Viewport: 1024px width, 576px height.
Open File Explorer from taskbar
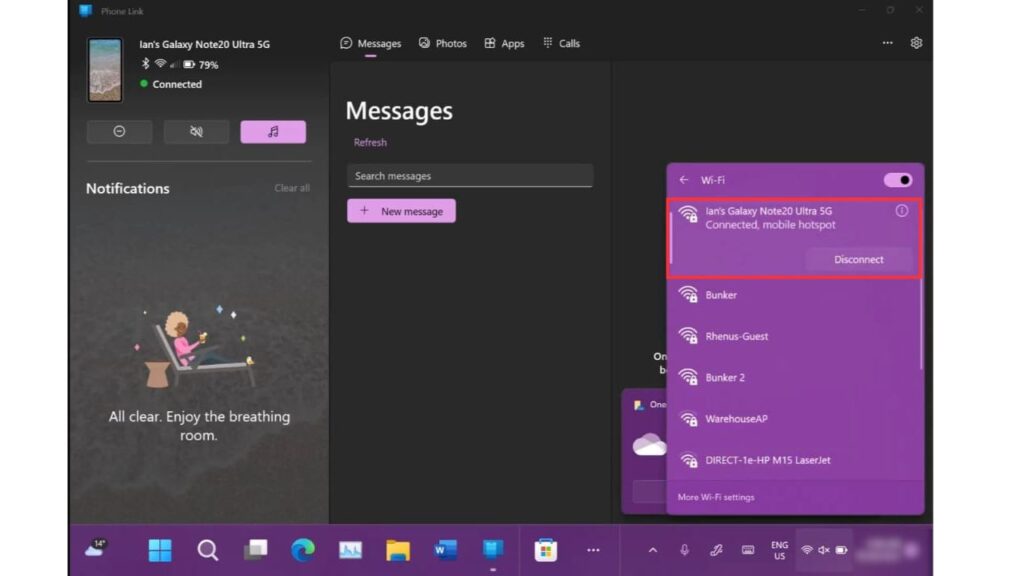398,551
